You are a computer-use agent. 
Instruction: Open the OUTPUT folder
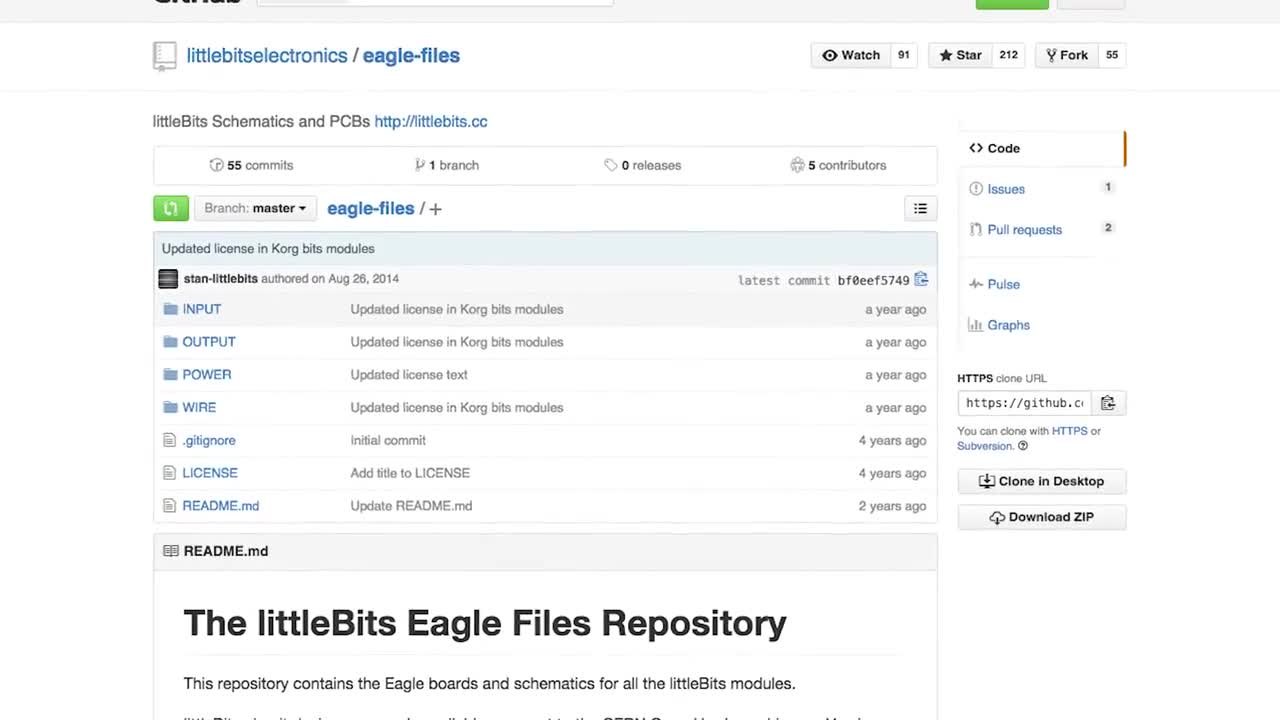[209, 342]
